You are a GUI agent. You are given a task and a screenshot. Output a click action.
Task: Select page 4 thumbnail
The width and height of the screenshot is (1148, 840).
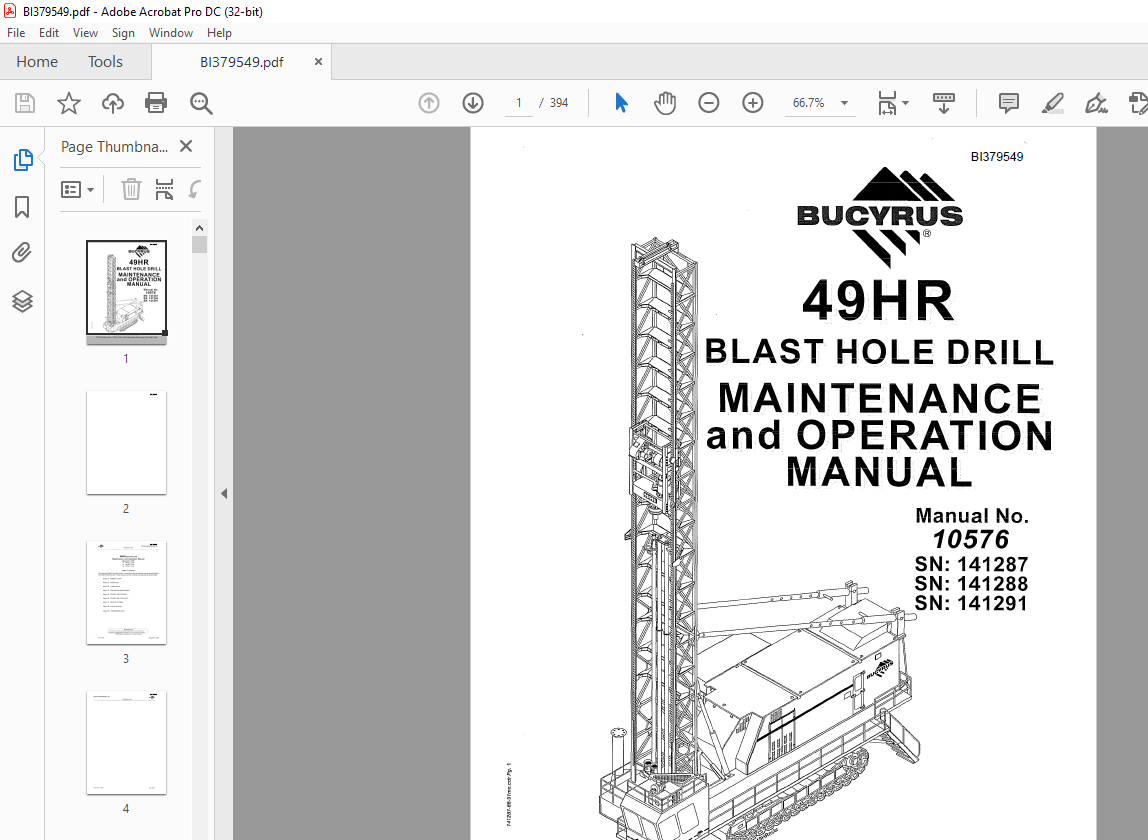[x=127, y=743]
